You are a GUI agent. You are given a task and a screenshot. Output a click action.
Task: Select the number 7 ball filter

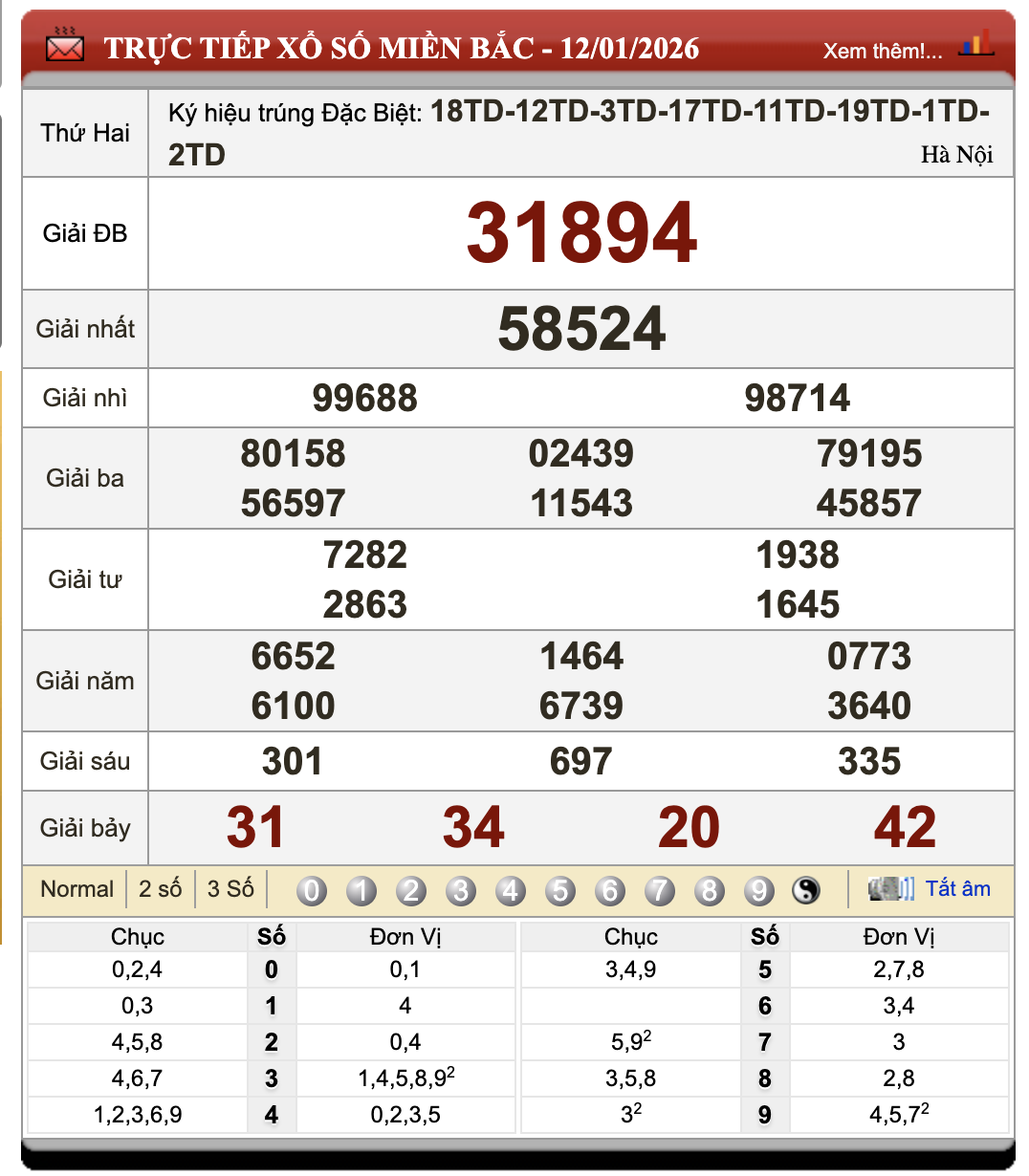(660, 891)
